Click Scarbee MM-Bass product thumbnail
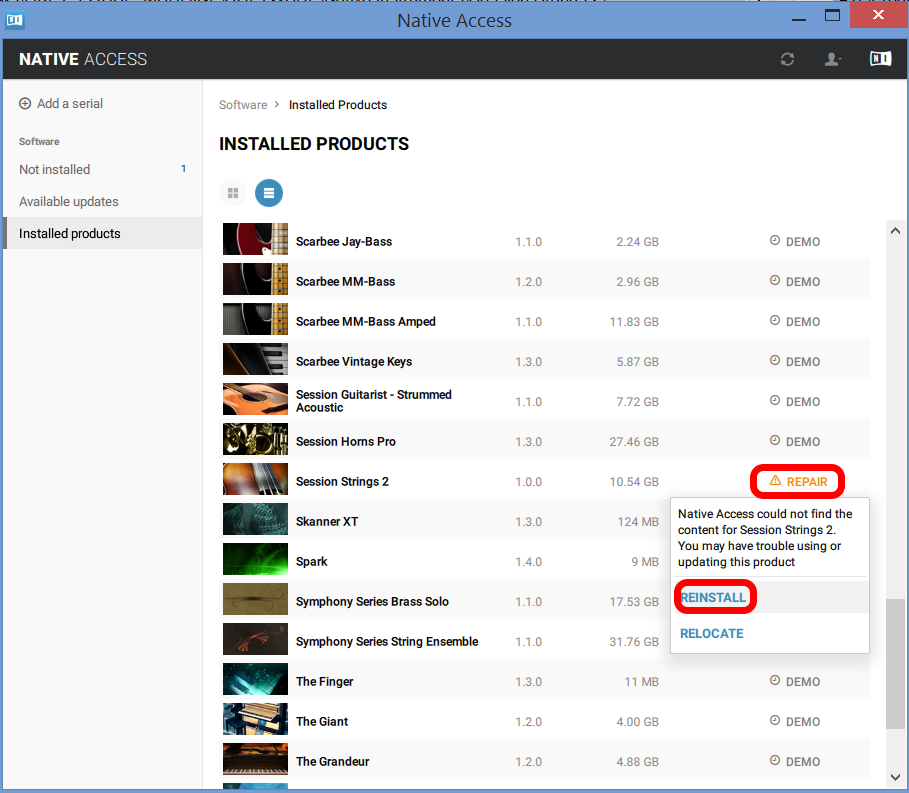 [x=255, y=279]
